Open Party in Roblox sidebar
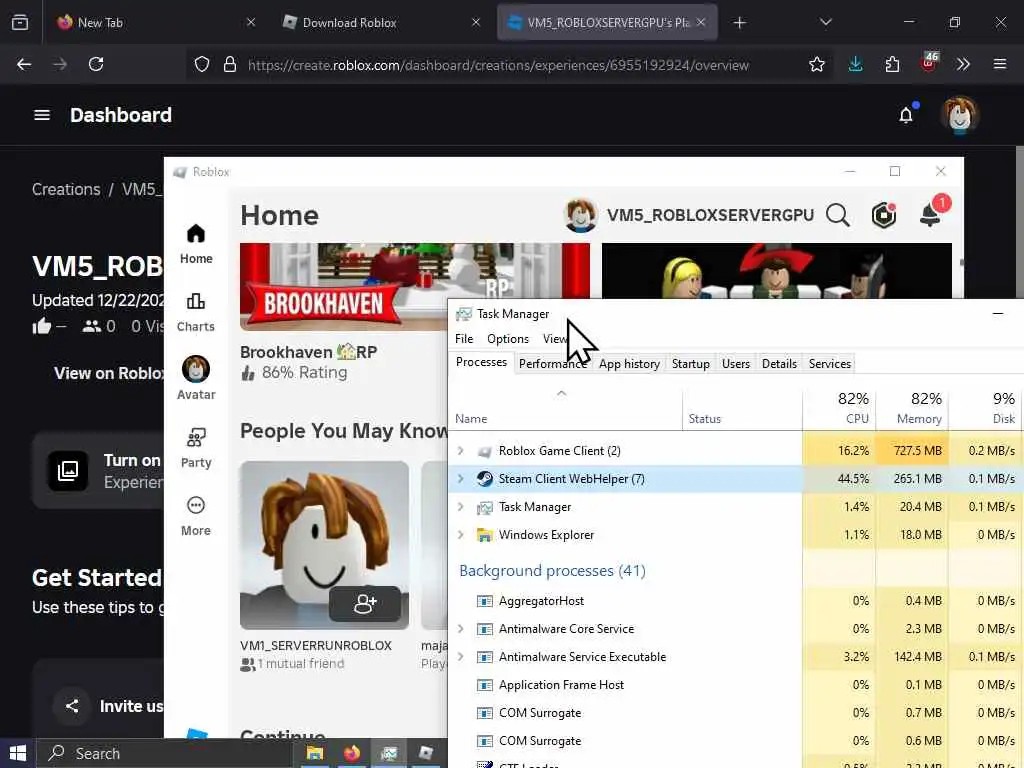Viewport: 1024px width, 768px height. (196, 448)
